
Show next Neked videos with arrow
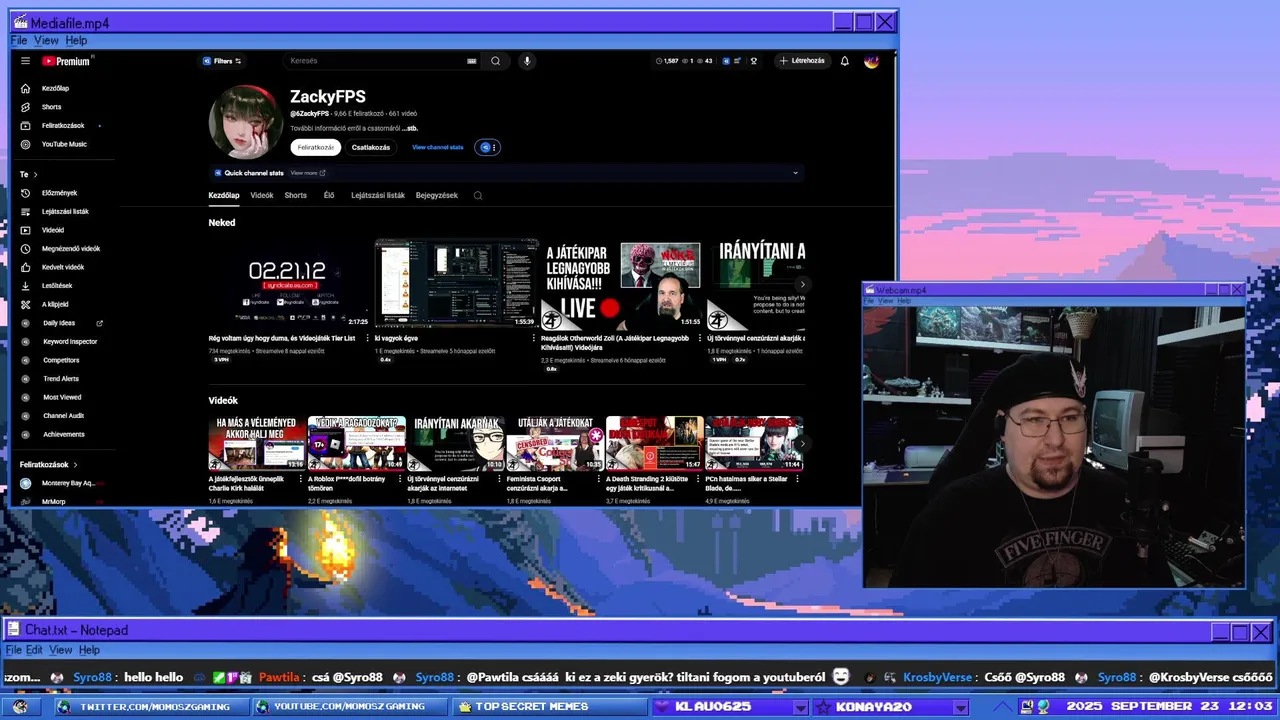coord(802,284)
